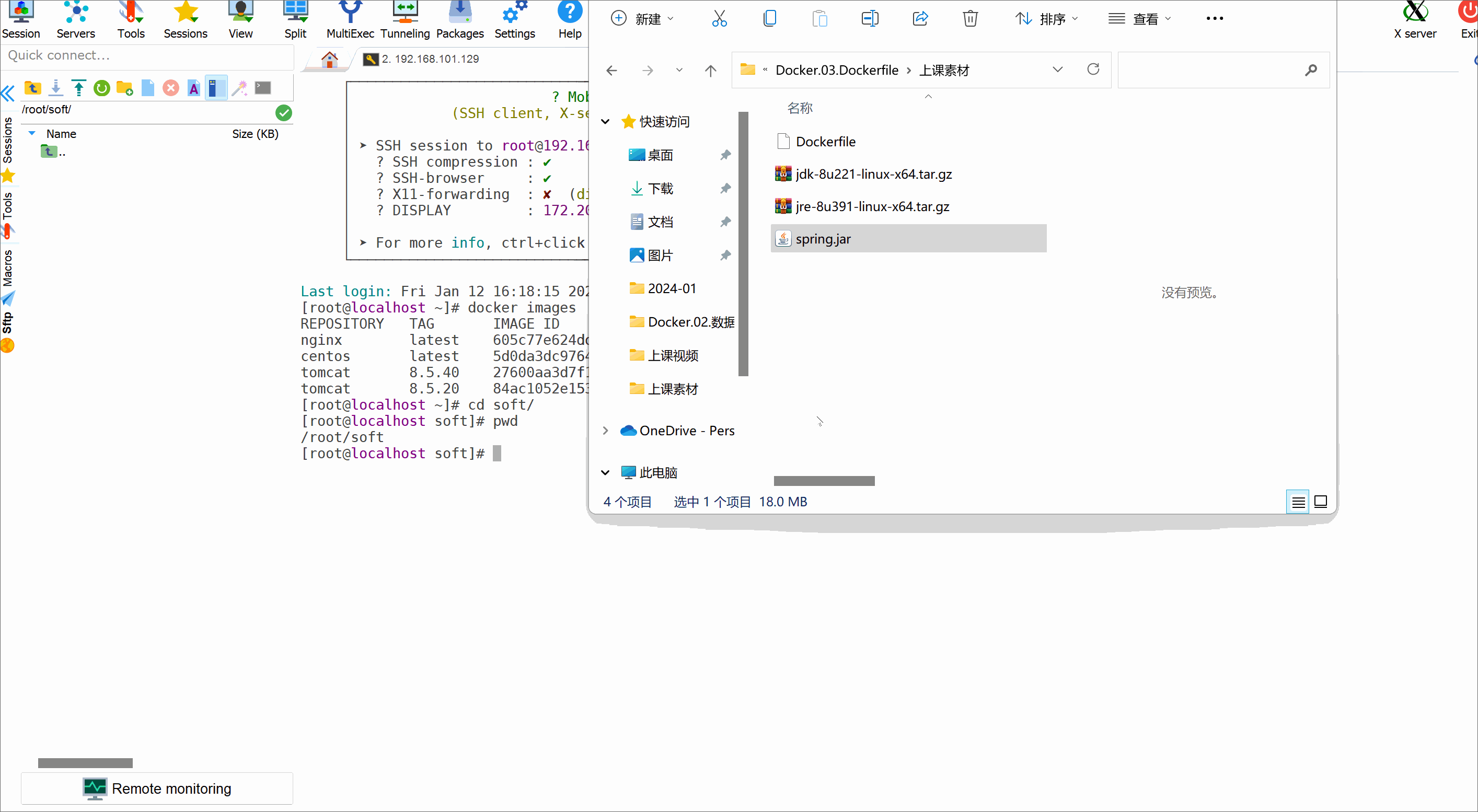
Task: Switch Explorer to large thumbnails view
Action: pos(1320,502)
